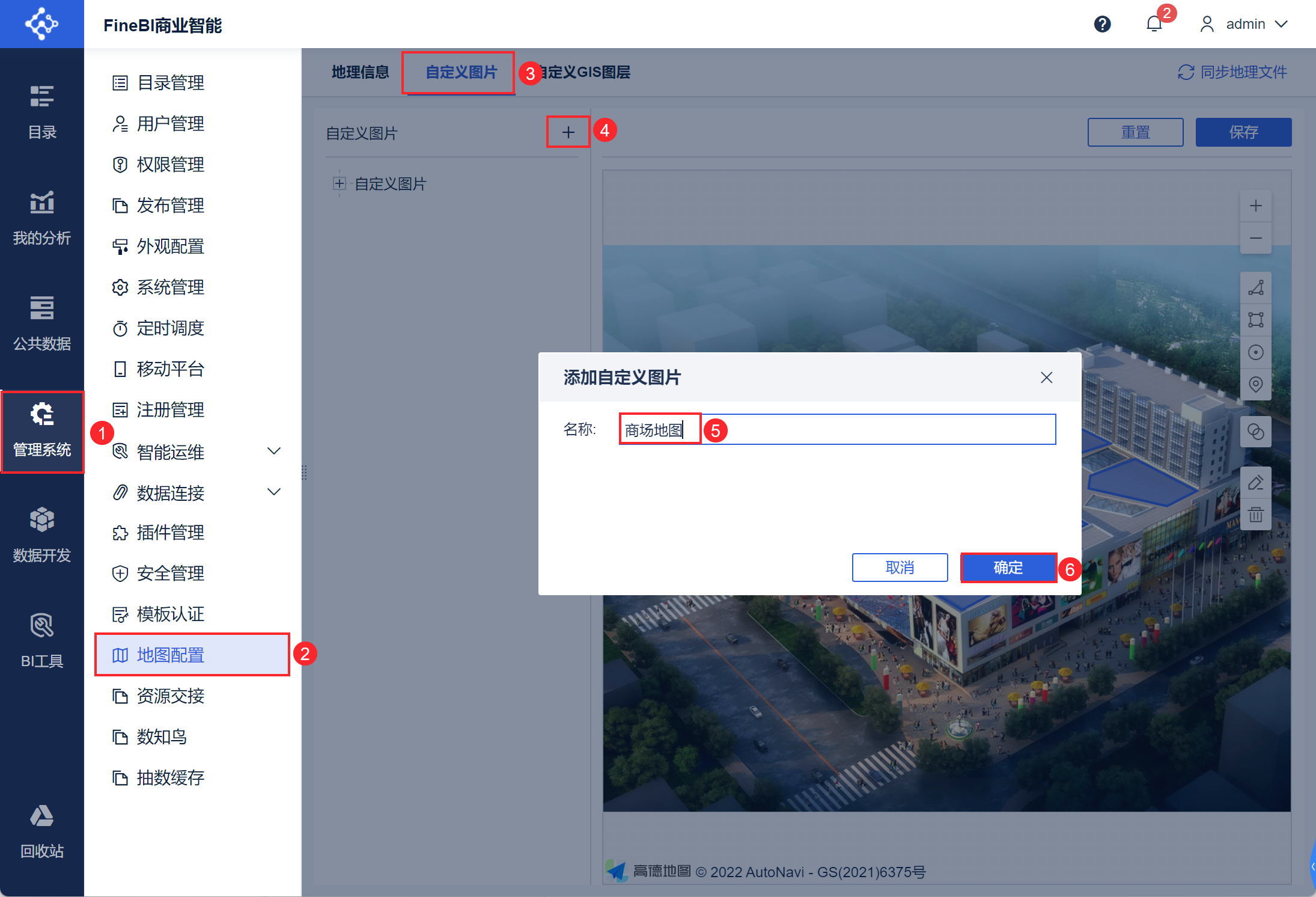The width and height of the screenshot is (1316, 897).
Task: Click the 取消 cancel button
Action: click(900, 568)
